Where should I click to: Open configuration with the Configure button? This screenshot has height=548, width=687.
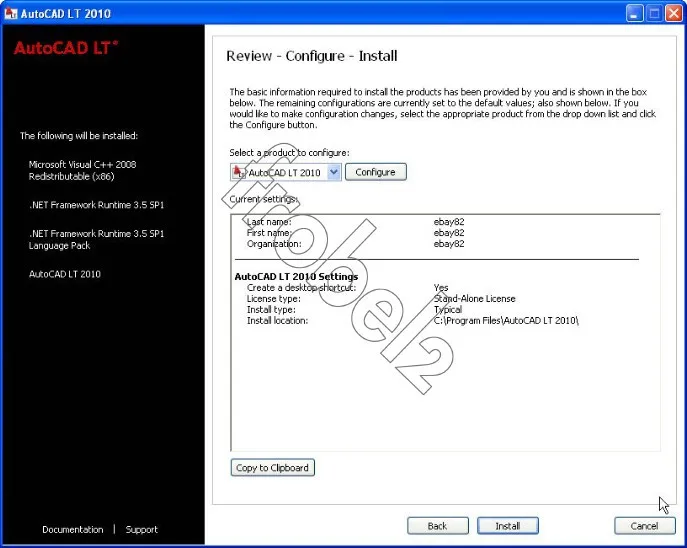coord(375,172)
